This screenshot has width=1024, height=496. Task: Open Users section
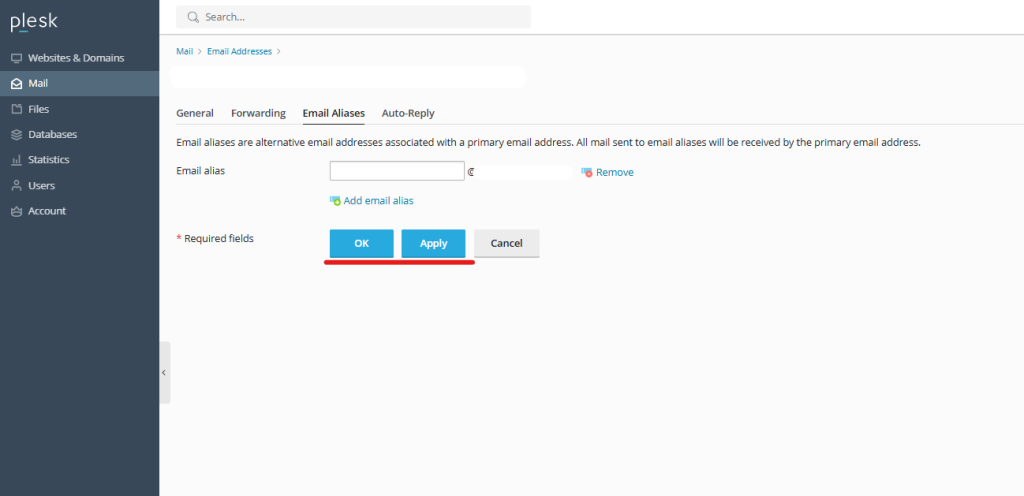(41, 185)
